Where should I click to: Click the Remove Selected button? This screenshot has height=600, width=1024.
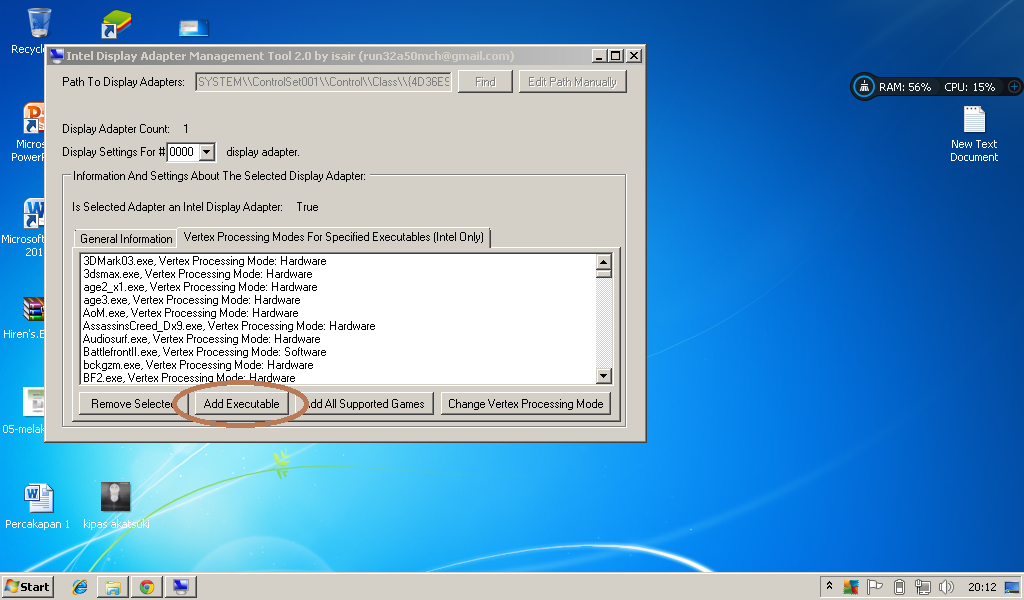pos(134,403)
